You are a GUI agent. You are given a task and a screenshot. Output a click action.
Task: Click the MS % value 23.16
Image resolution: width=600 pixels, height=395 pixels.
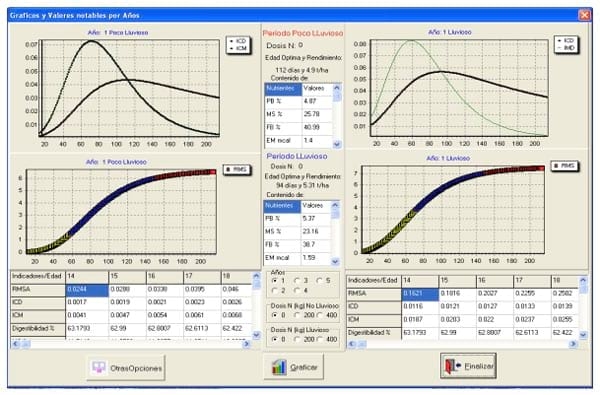point(316,232)
